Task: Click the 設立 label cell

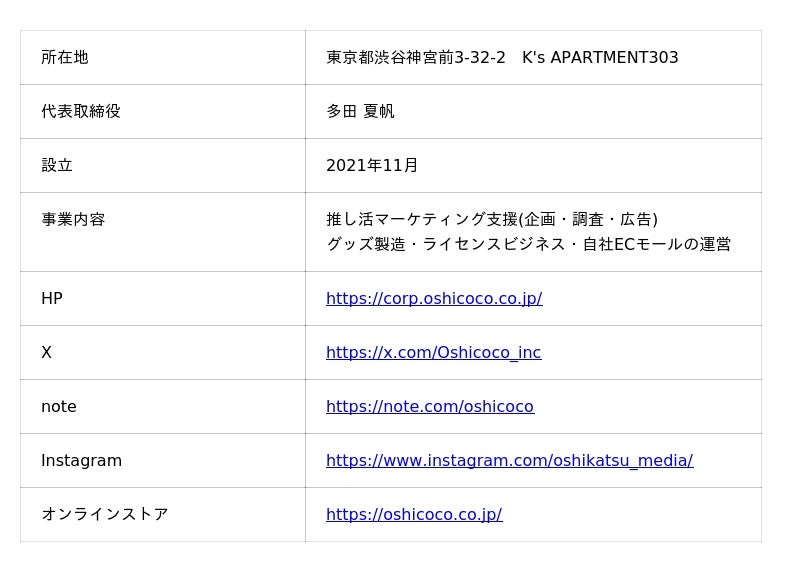Action: (163, 166)
